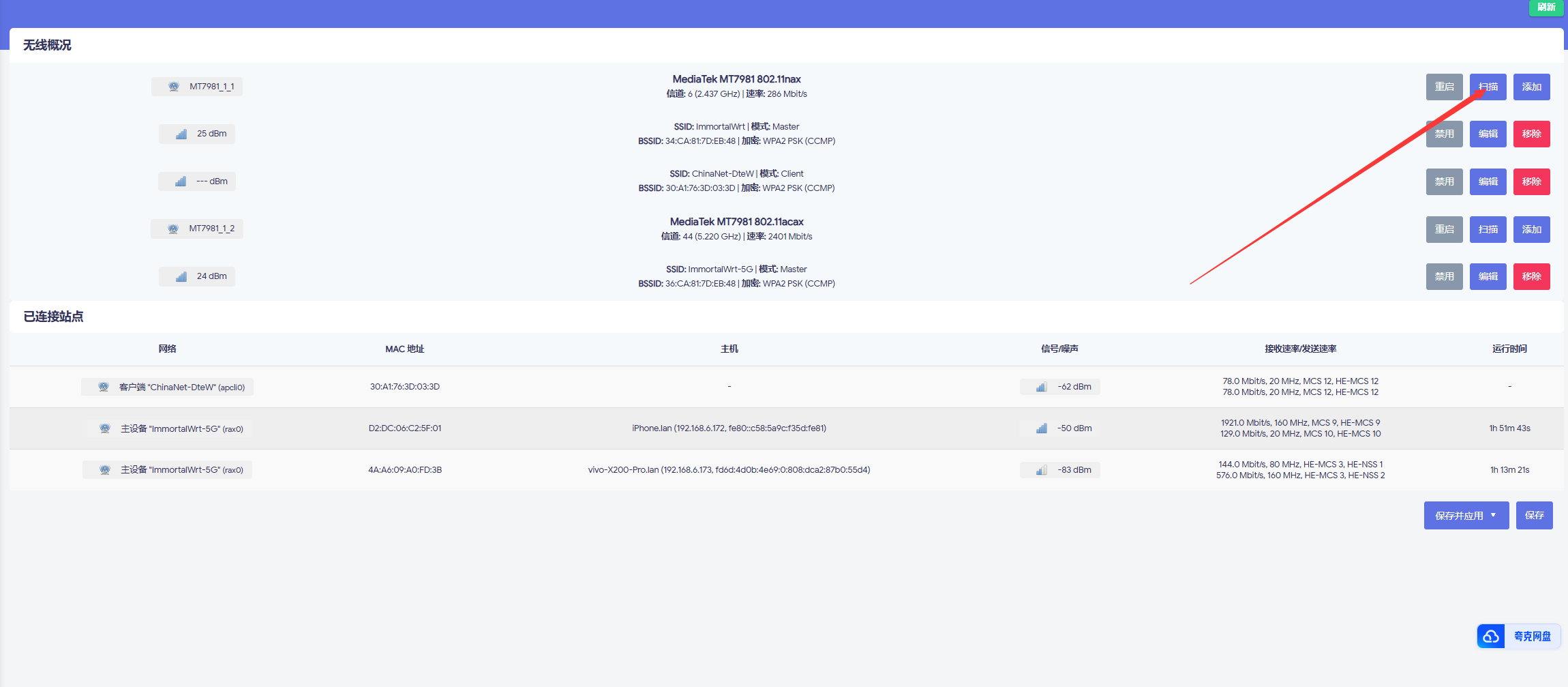Screen dimensions: 1568x687
Task: Disable the ChinaNet-DteW client interface
Action: [x=1444, y=181]
